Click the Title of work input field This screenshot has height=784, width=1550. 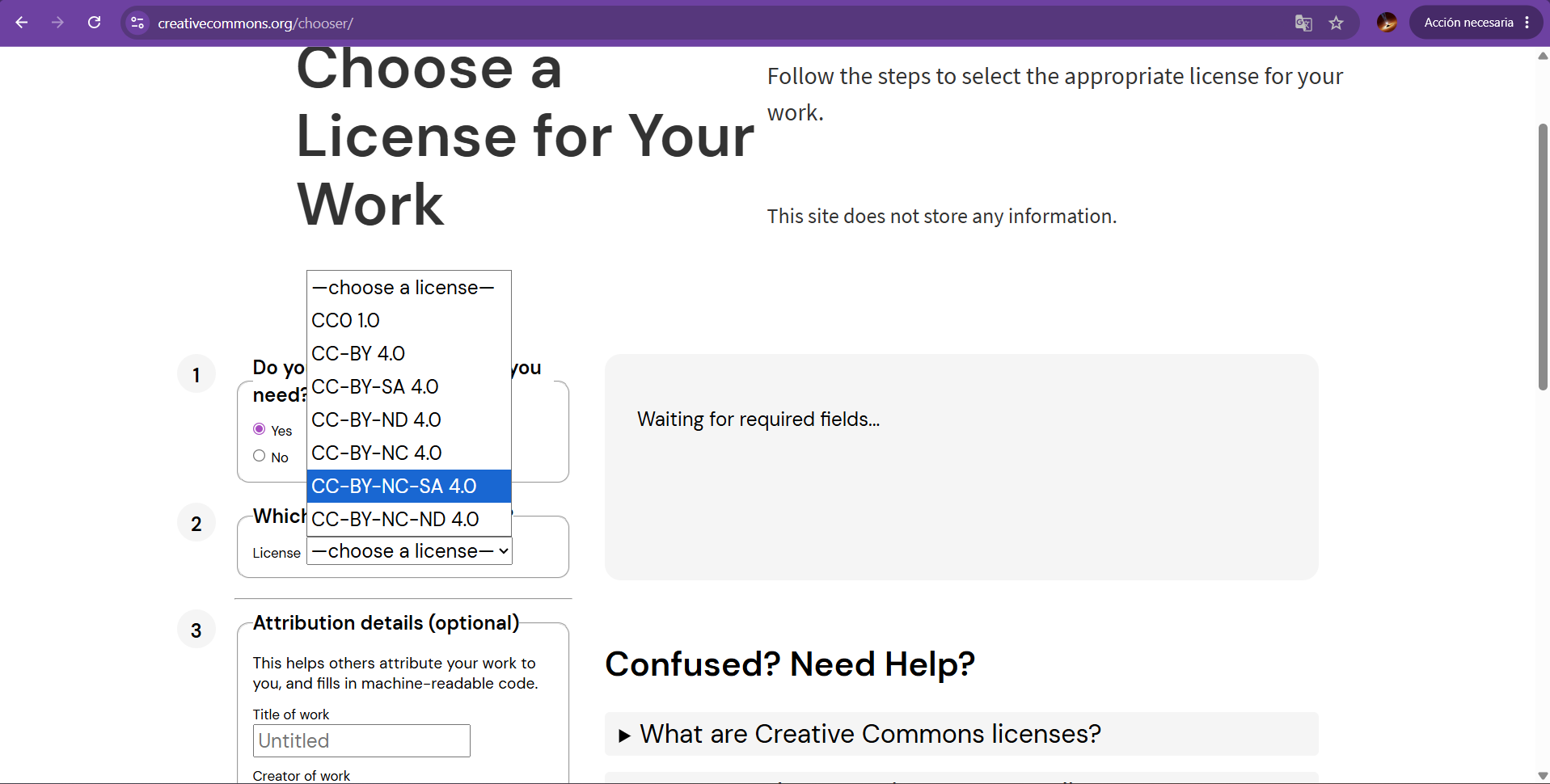[x=361, y=740]
